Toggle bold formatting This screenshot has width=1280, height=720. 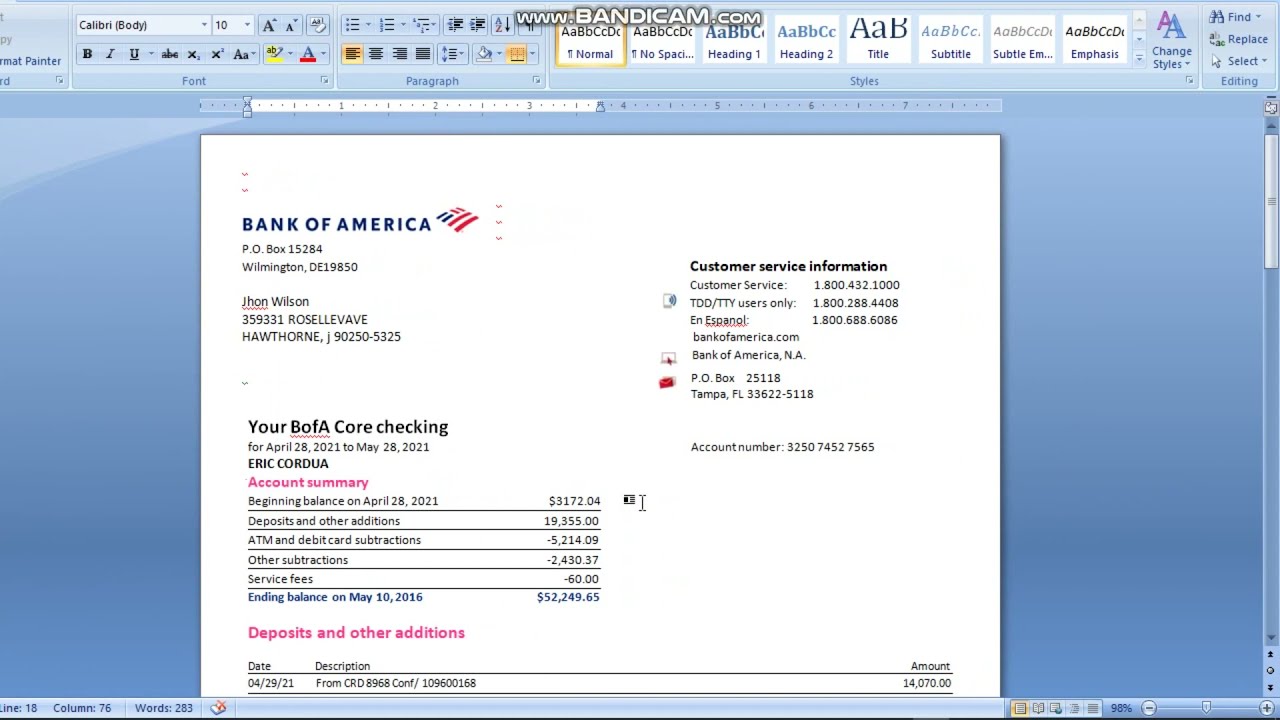coord(87,54)
